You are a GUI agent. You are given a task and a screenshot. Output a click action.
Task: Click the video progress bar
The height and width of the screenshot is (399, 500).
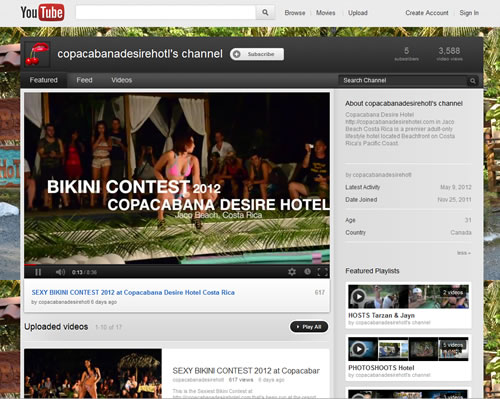click(177, 265)
